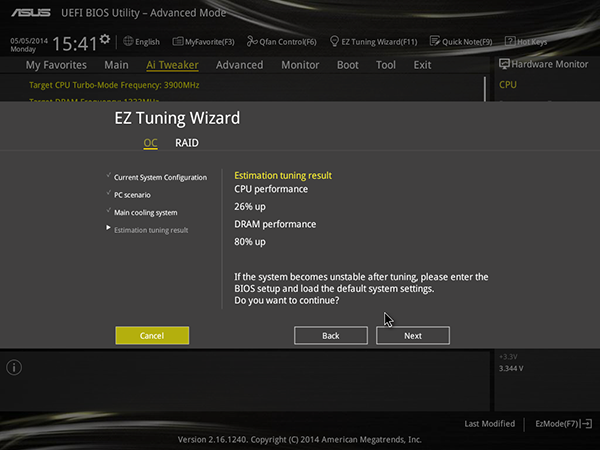Click the "CPU performance" label
Viewport: 600px width, 450px height.
pos(271,189)
